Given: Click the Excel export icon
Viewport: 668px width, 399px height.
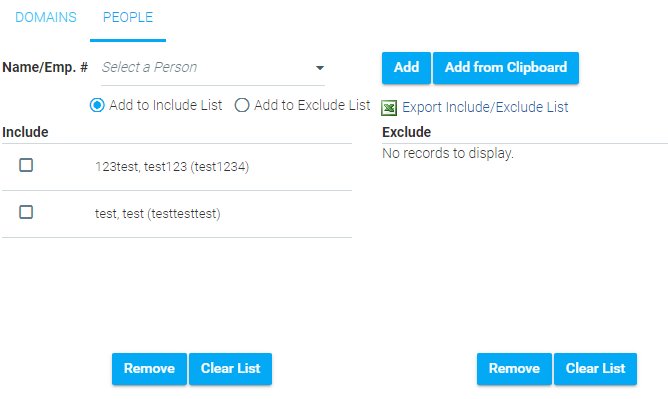Looking at the screenshot, I should point(389,108).
